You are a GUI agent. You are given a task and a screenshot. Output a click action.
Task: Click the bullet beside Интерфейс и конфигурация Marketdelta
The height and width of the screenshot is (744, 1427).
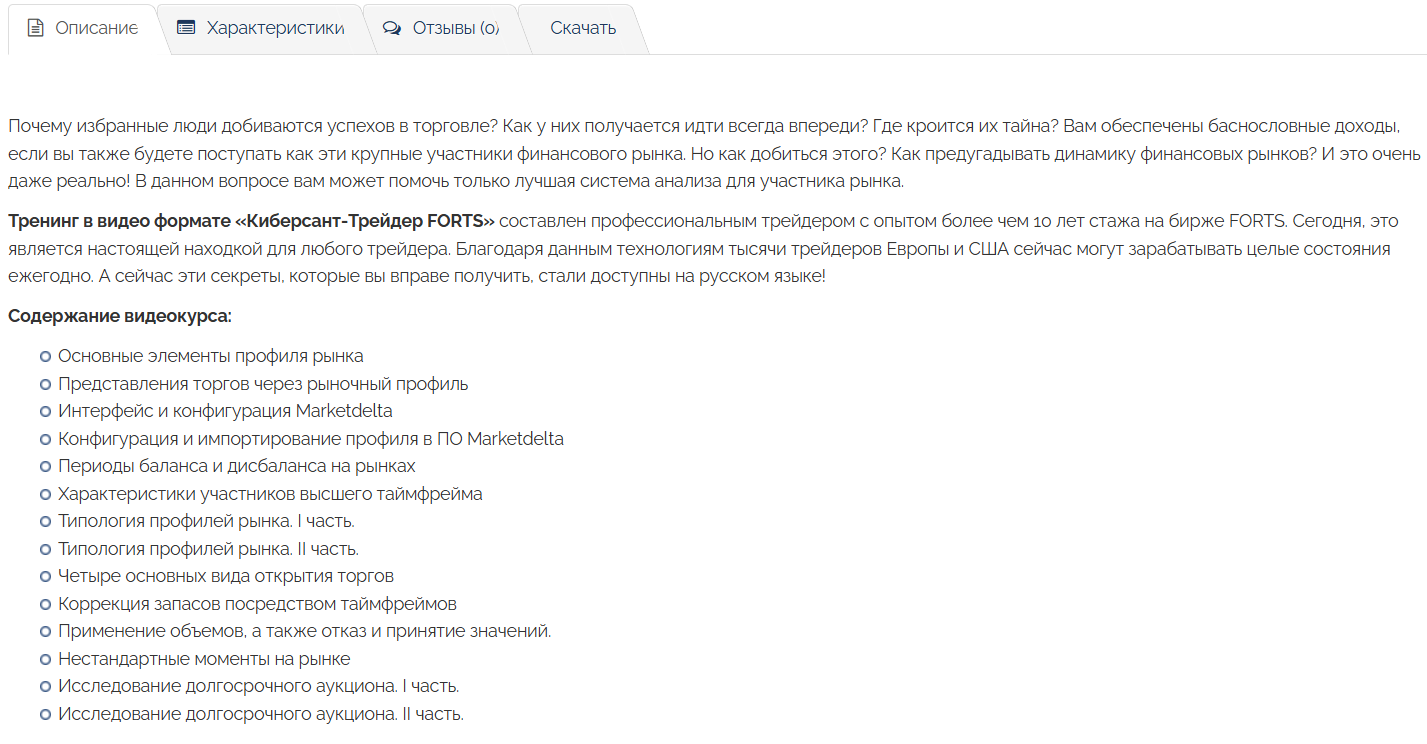point(45,411)
